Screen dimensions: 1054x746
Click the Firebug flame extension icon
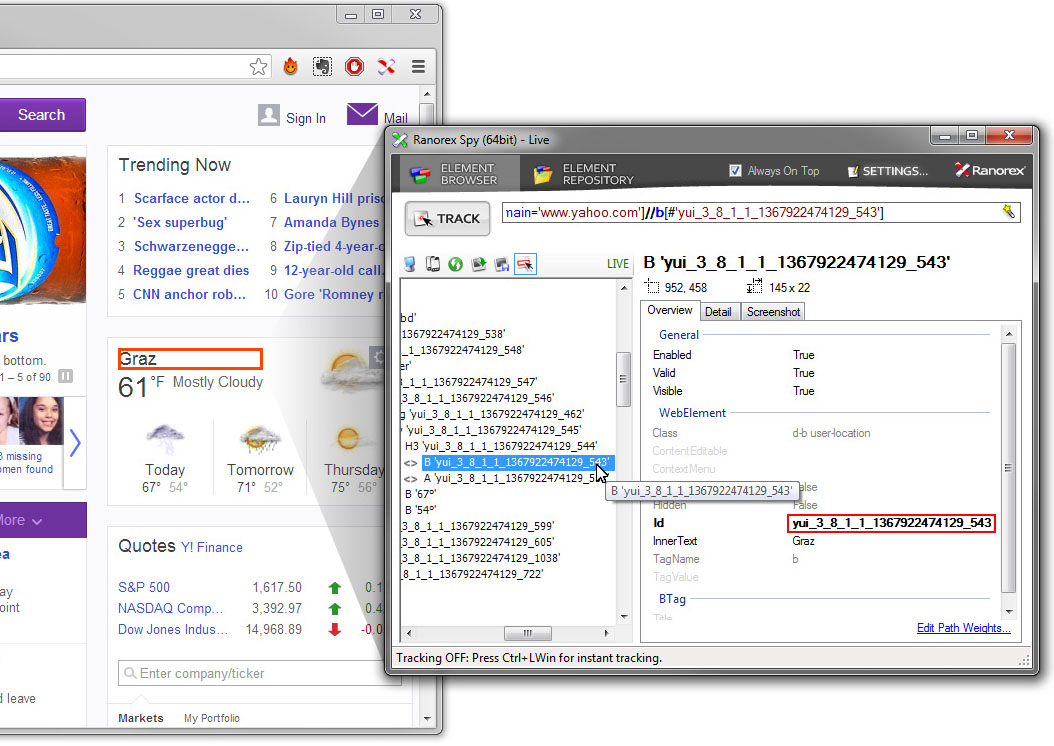(x=290, y=66)
